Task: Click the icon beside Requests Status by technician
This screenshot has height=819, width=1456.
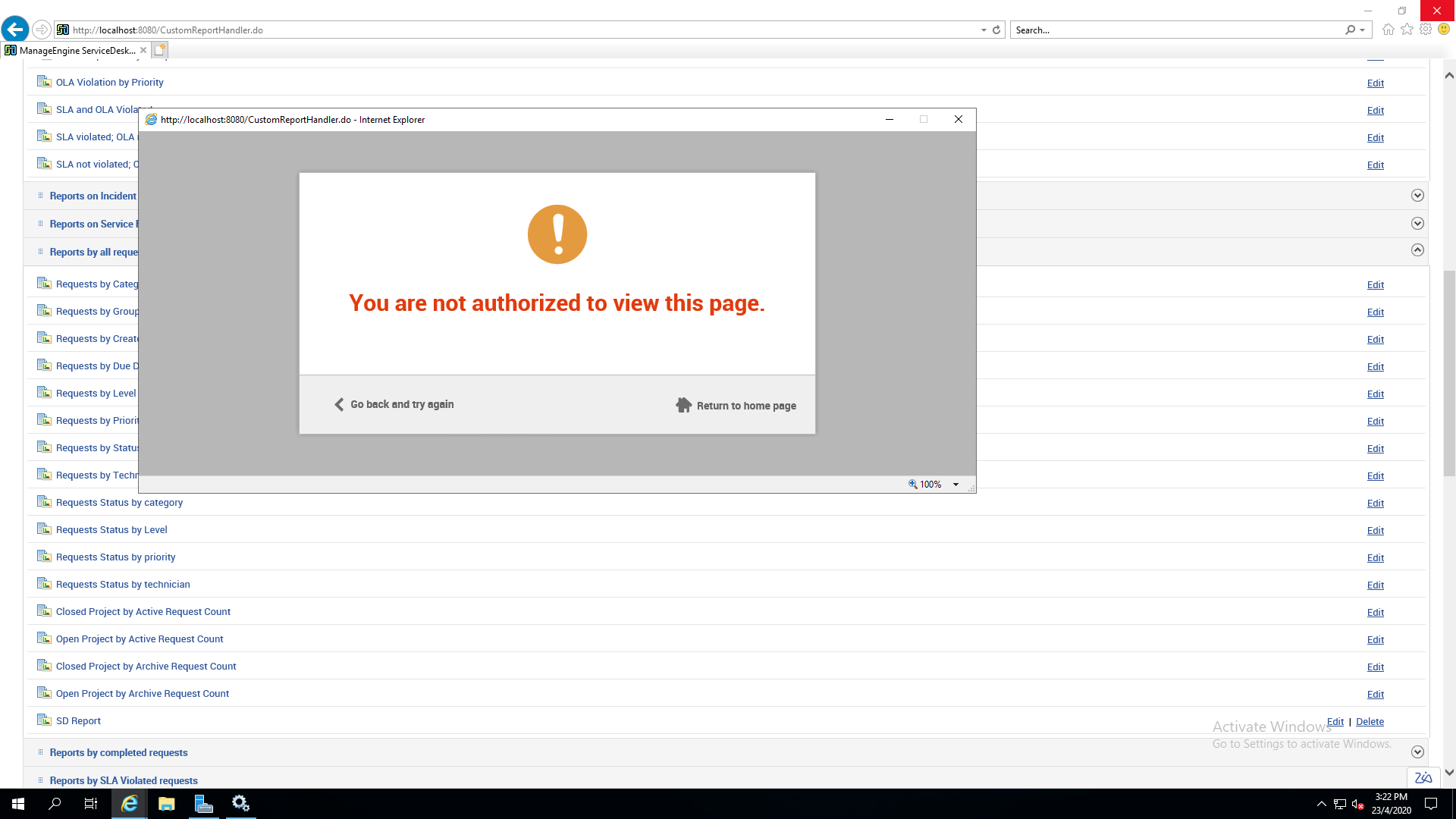Action: click(x=44, y=583)
